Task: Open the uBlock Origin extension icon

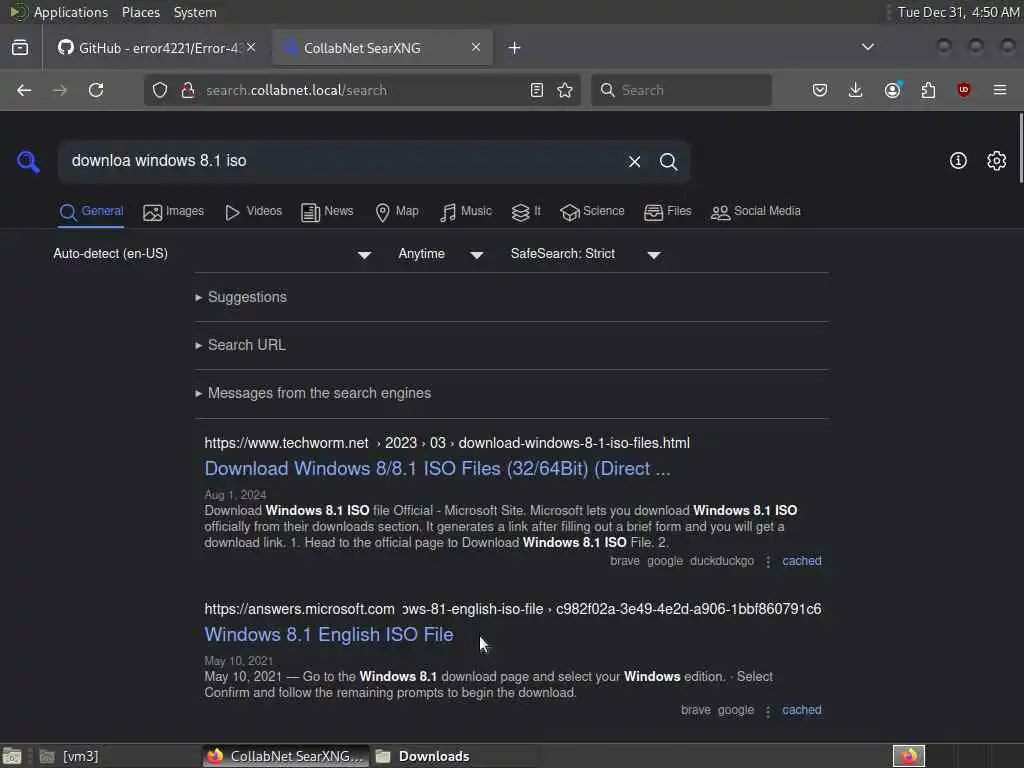Action: tap(963, 90)
